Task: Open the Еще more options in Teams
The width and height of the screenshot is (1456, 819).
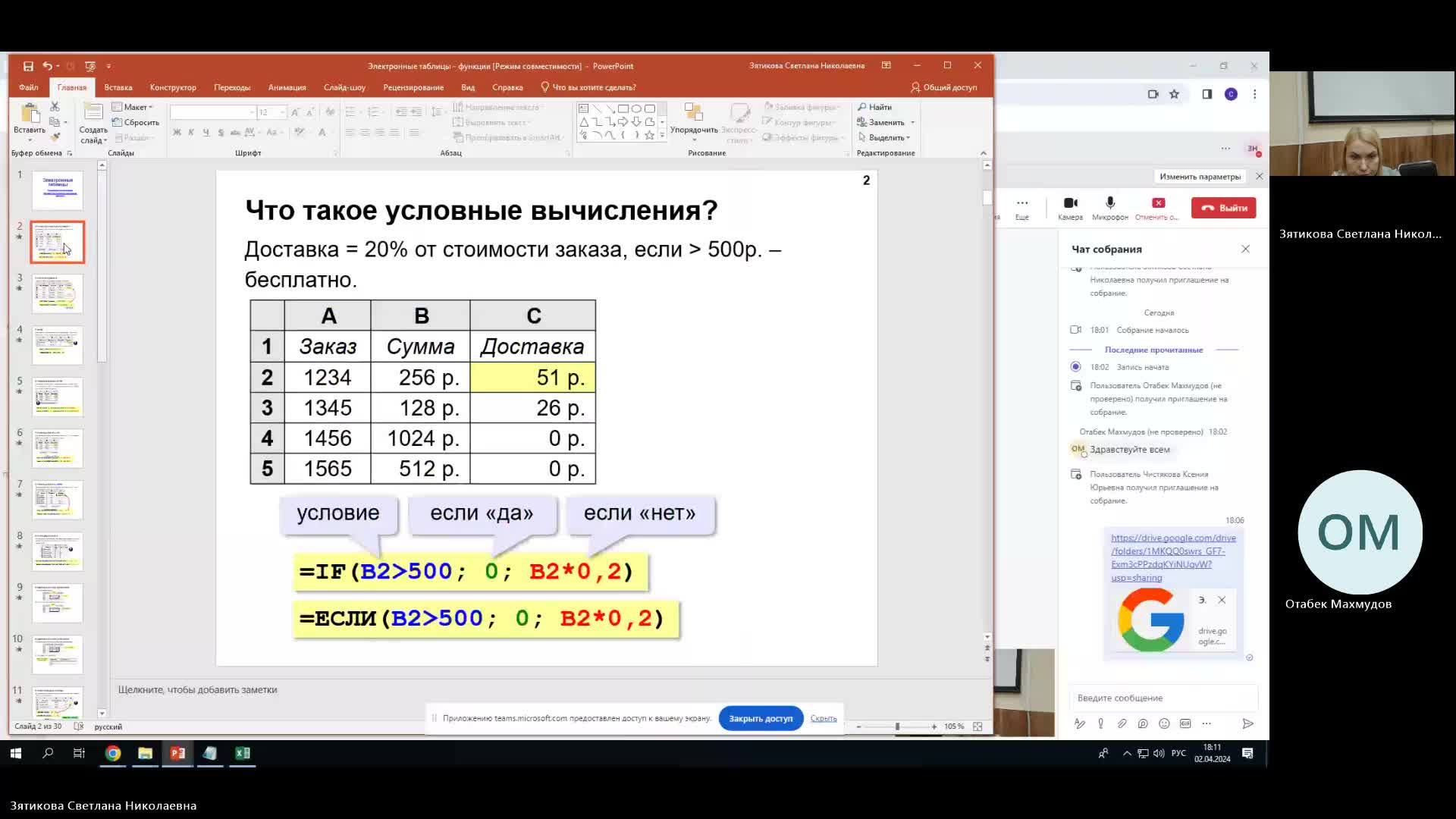Action: 1022,208
